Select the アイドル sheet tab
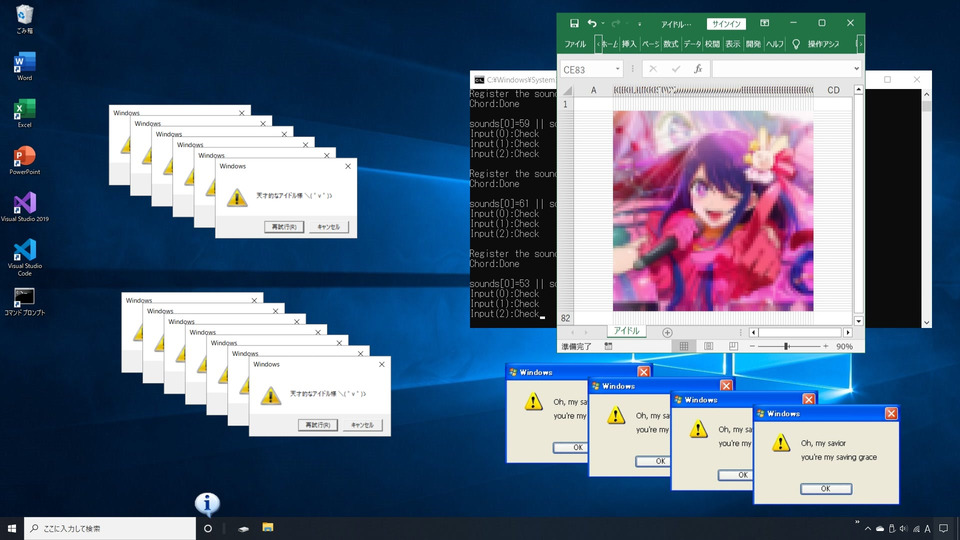 626,331
